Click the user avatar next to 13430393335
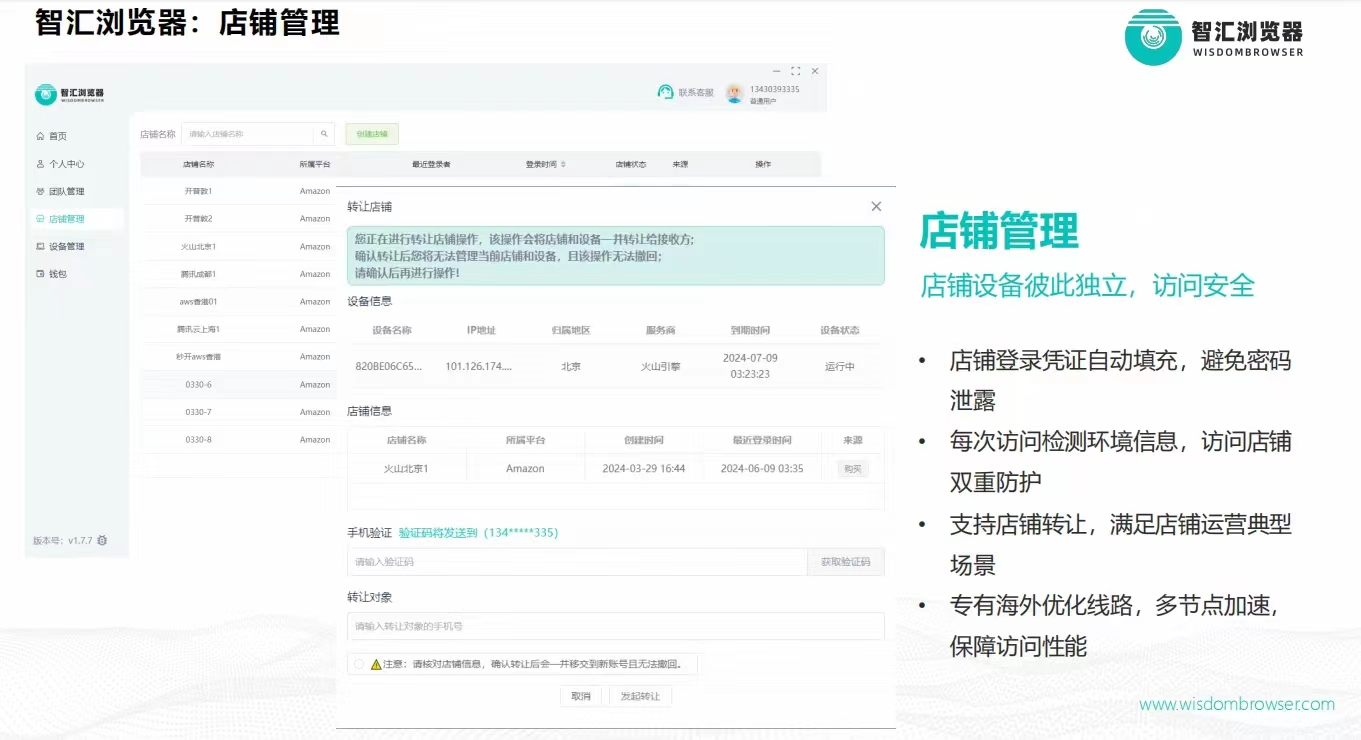This screenshot has width=1361, height=740. coord(735,93)
